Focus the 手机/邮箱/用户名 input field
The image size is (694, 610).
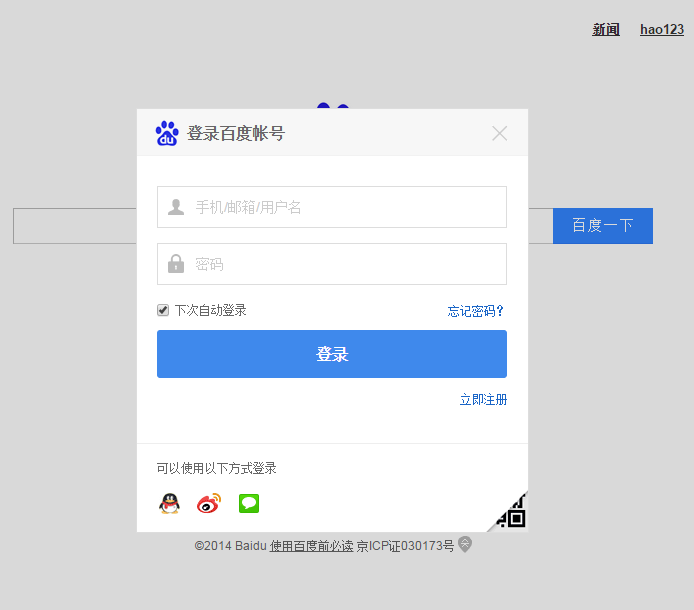345,207
